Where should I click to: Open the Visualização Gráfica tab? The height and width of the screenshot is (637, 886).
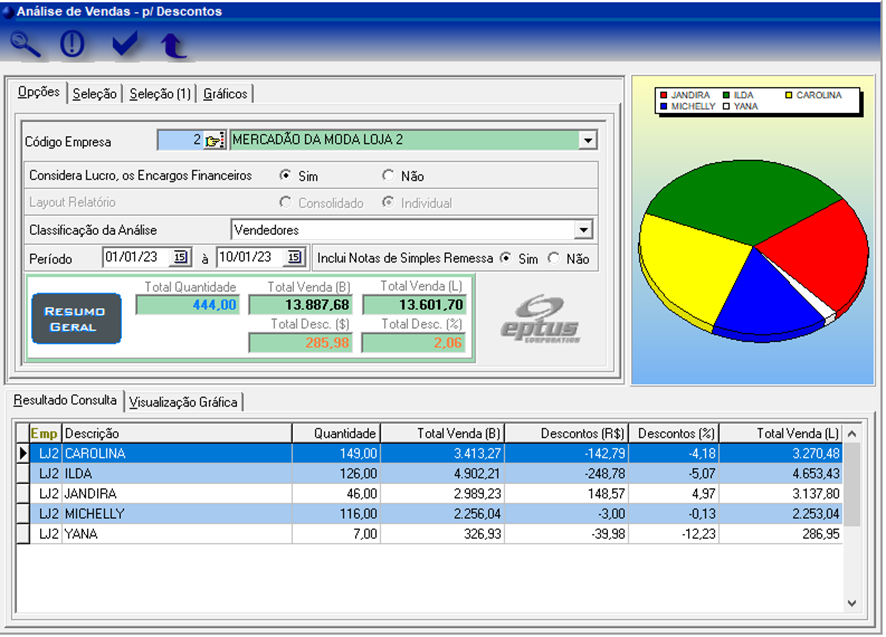184,402
